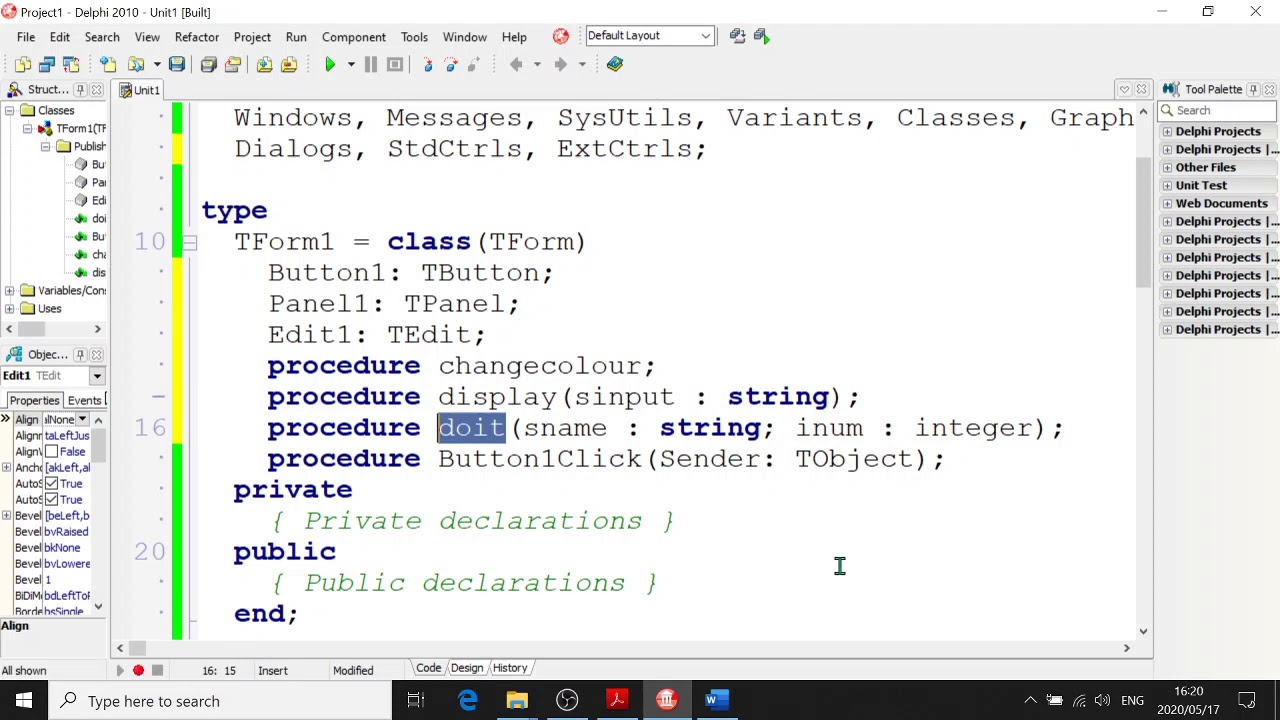The height and width of the screenshot is (720, 1280).
Task: Open the Align alNone value dropdown
Action: click(83, 419)
